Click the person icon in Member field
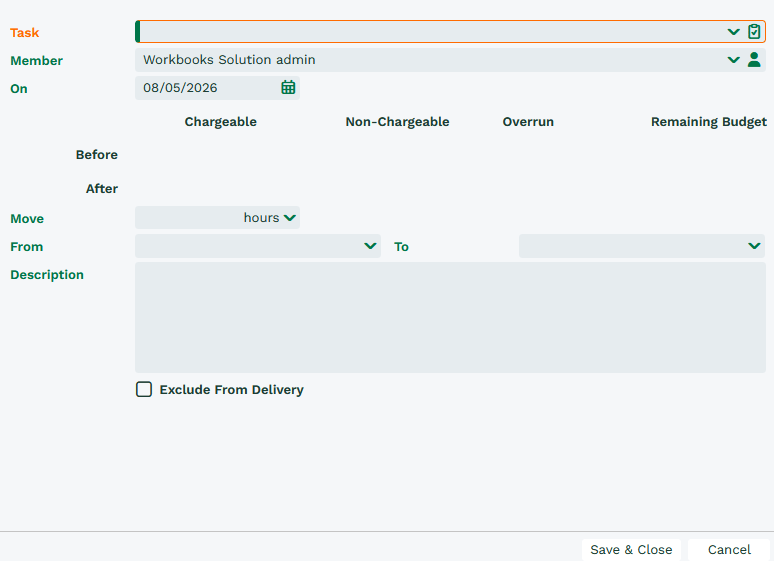 [x=754, y=60]
